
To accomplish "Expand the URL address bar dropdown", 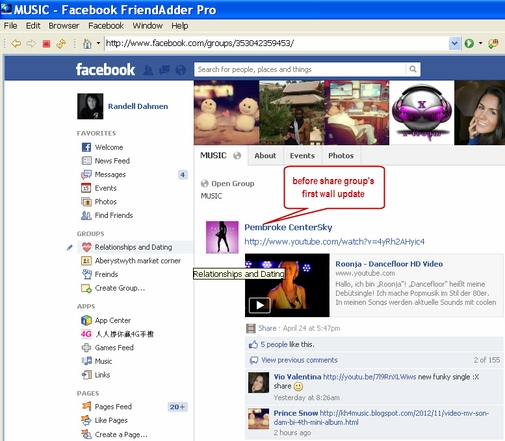I will pos(454,43).
